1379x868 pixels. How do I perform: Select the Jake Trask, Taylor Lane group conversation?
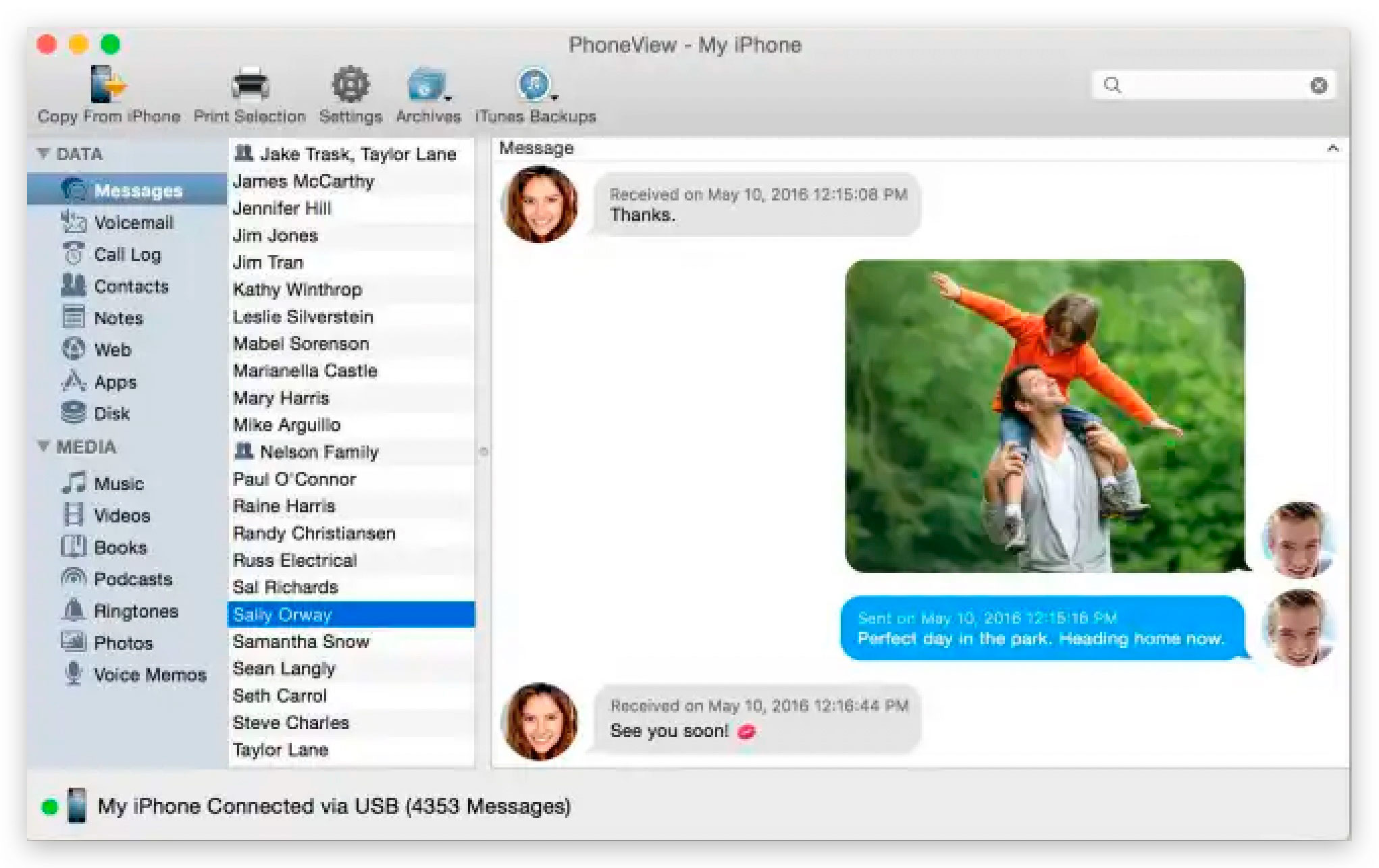tap(351, 153)
